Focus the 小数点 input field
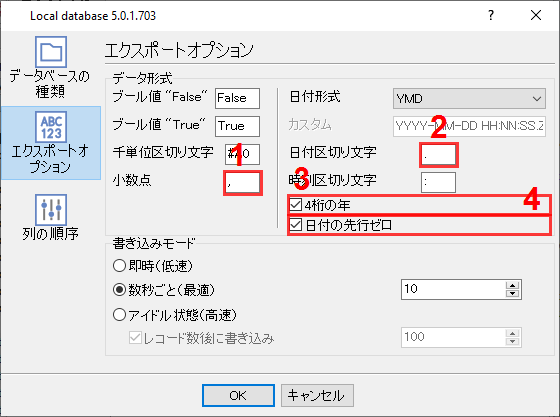Screen dimensions: 560x417 [243, 183]
